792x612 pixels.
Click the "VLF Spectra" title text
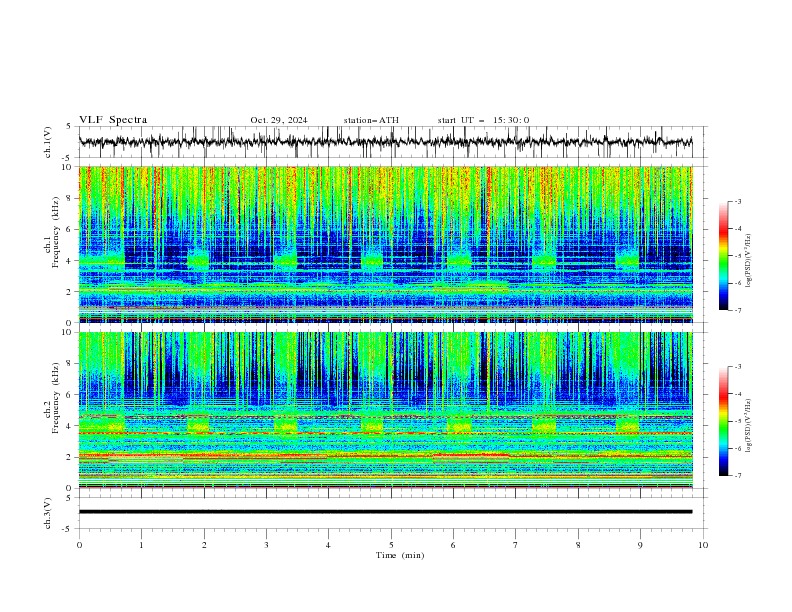[113, 120]
